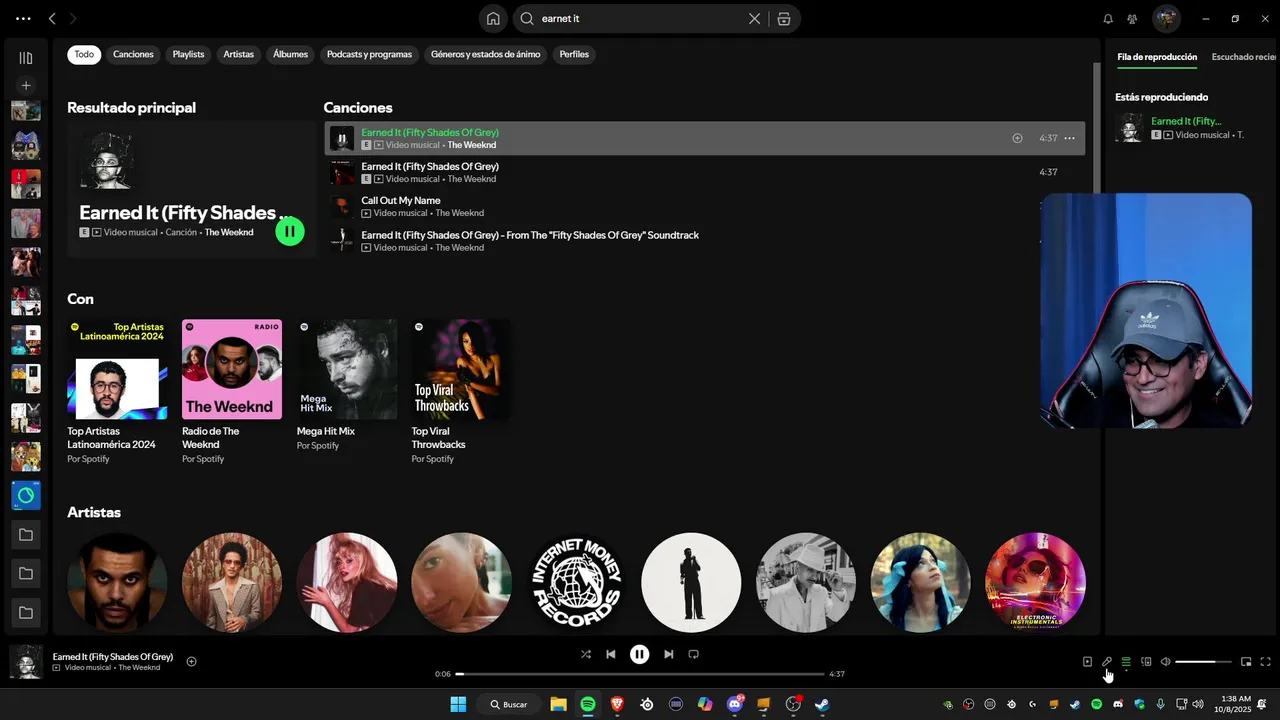Open the now-playing album cover in player

point(26,662)
